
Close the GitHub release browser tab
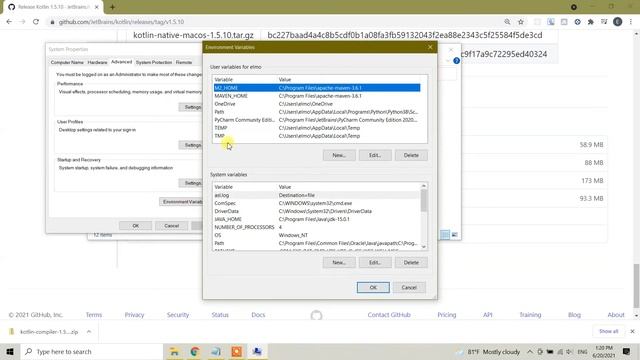97,7
